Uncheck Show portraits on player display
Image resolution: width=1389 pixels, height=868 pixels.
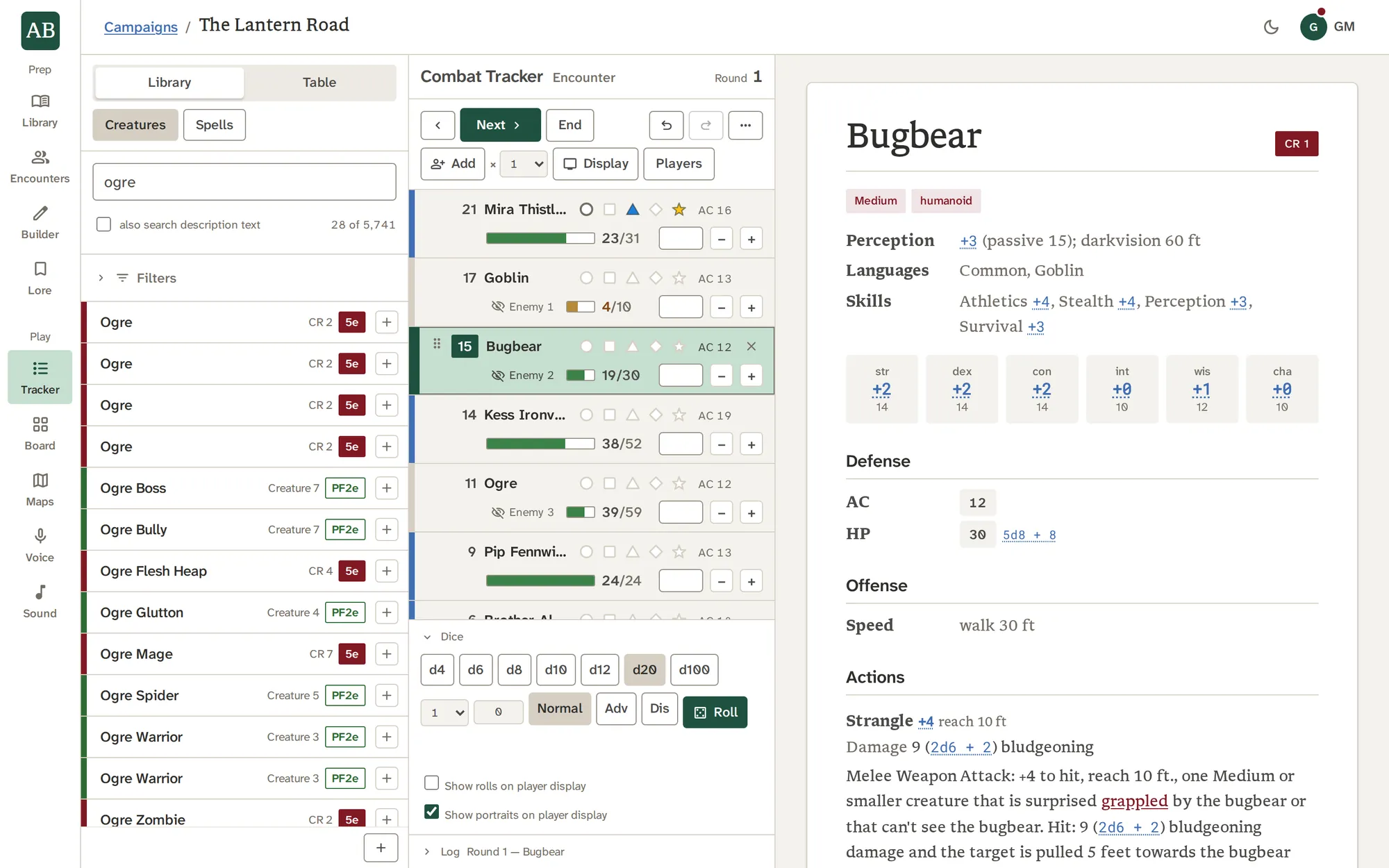click(431, 812)
